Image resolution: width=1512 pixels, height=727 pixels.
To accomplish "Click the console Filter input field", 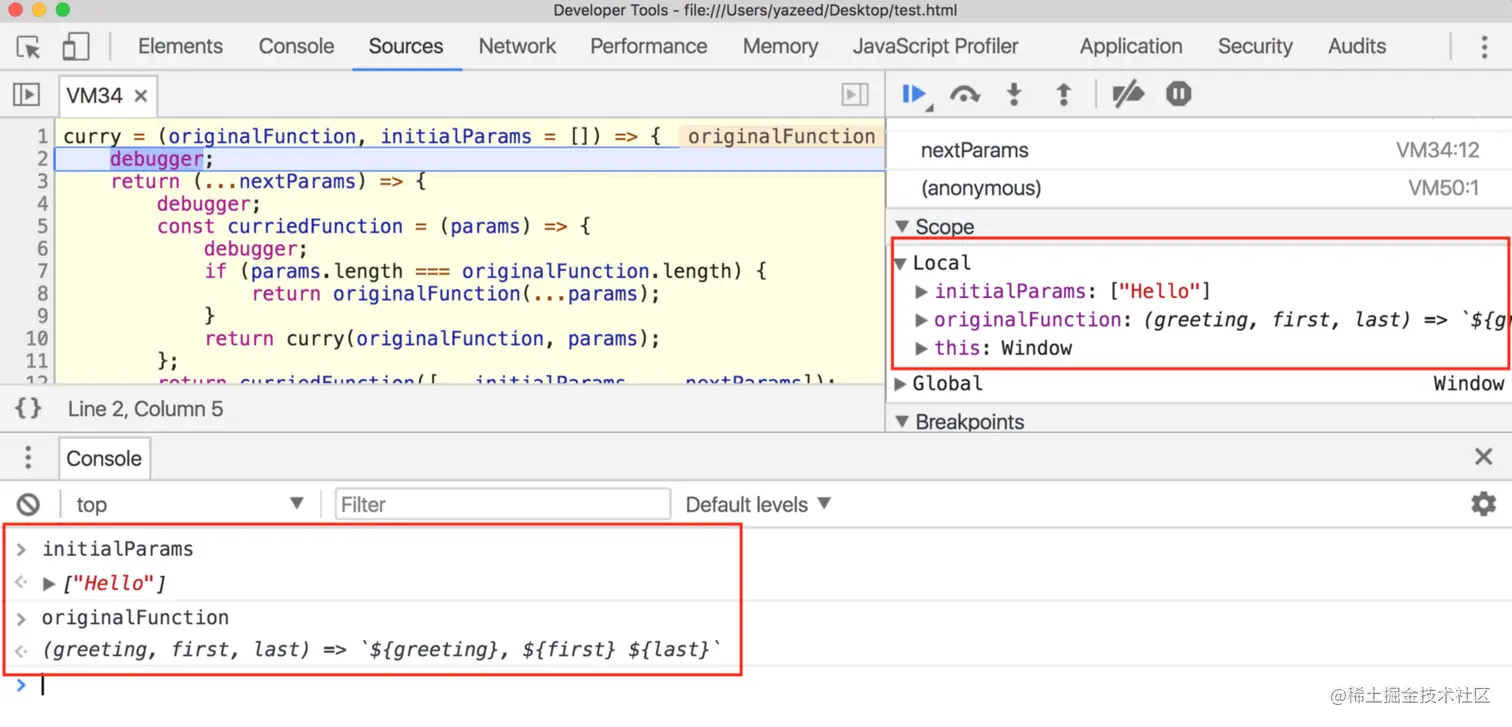I will click(503, 504).
